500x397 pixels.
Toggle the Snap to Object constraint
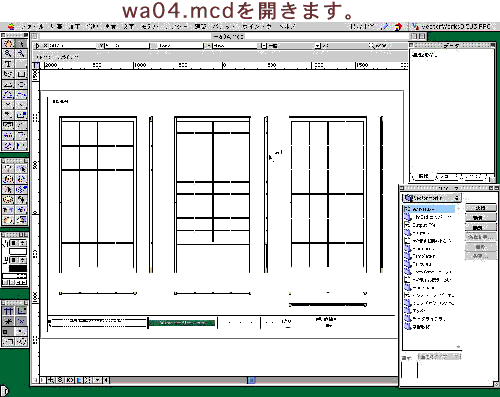pos(21,311)
